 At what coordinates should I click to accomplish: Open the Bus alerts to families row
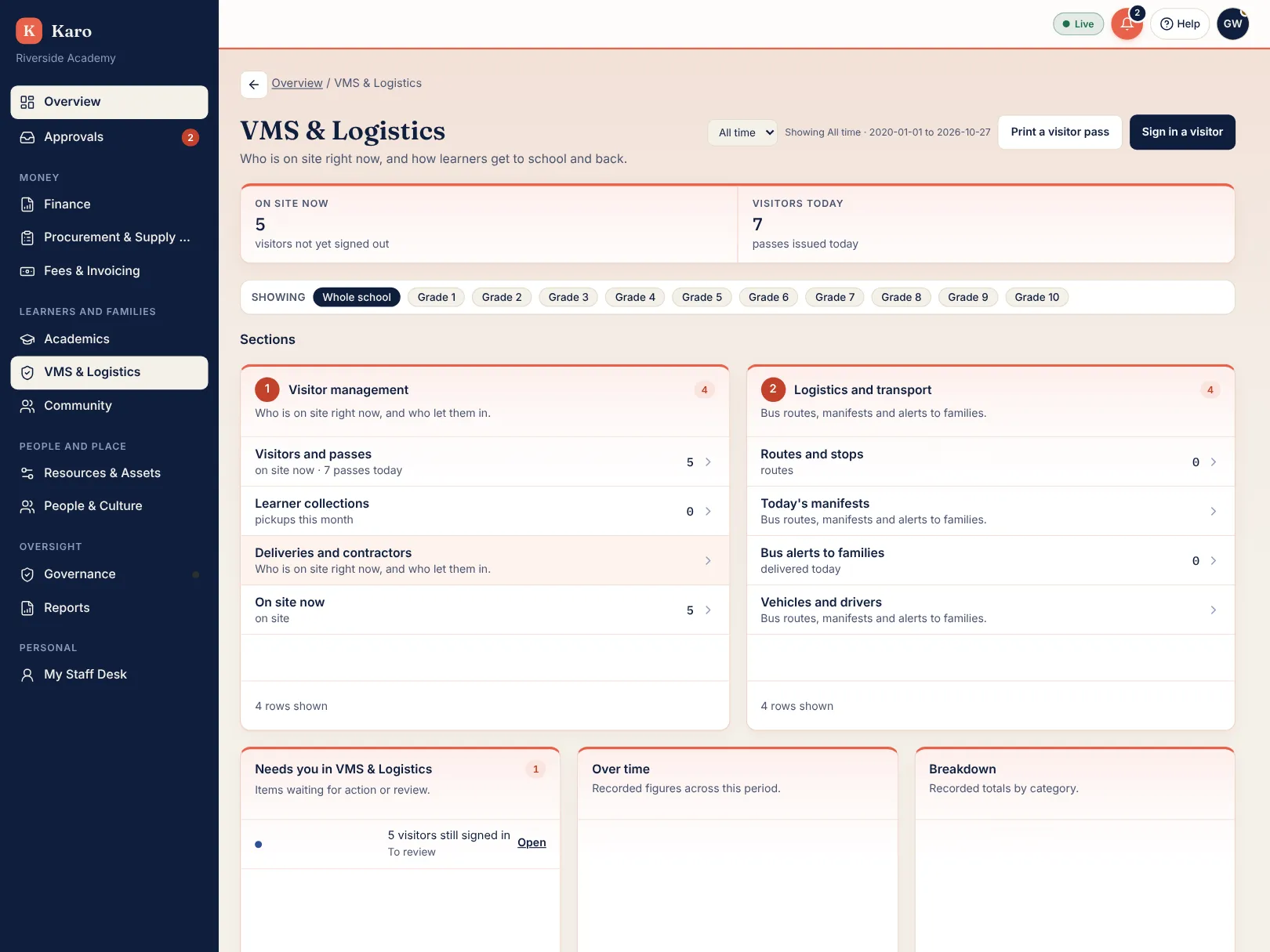pos(991,561)
